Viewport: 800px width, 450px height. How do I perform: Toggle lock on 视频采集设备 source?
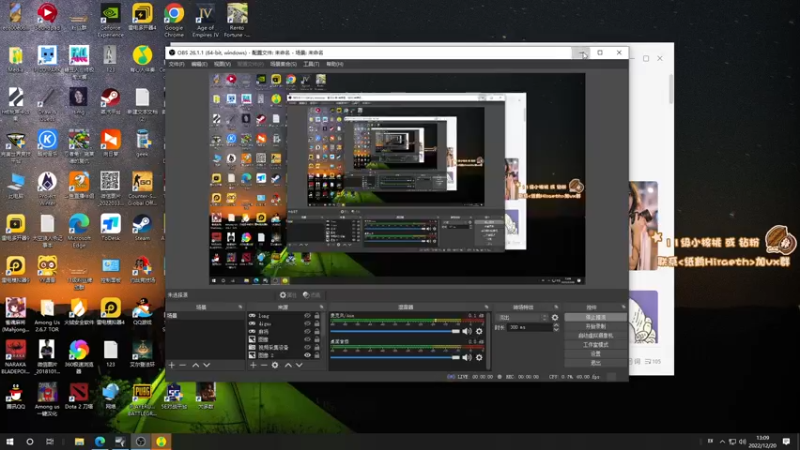coord(317,347)
